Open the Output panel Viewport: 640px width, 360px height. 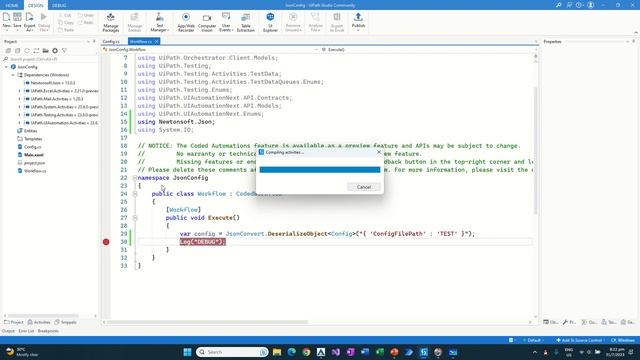tap(8, 331)
